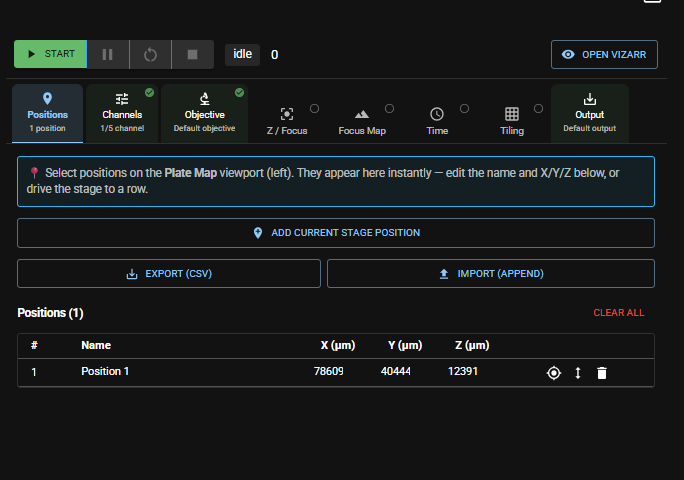Click the red pin icon in the info banner
This screenshot has height=480, width=684.
(34, 173)
